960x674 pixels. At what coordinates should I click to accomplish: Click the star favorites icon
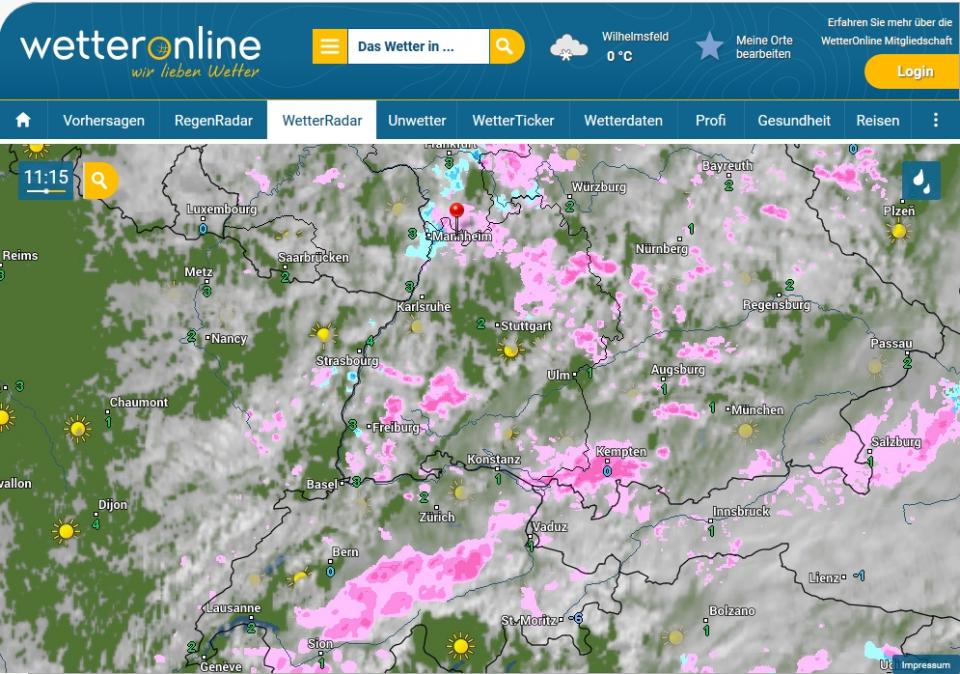coord(709,46)
